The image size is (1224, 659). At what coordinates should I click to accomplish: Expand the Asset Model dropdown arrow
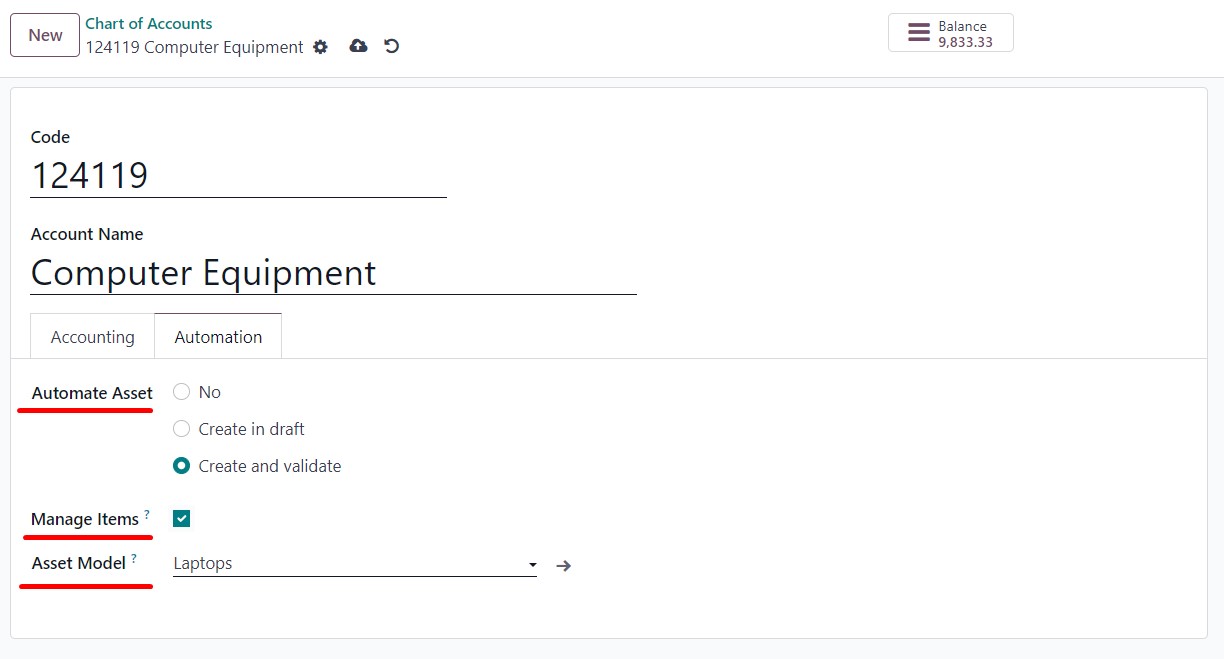(532, 565)
